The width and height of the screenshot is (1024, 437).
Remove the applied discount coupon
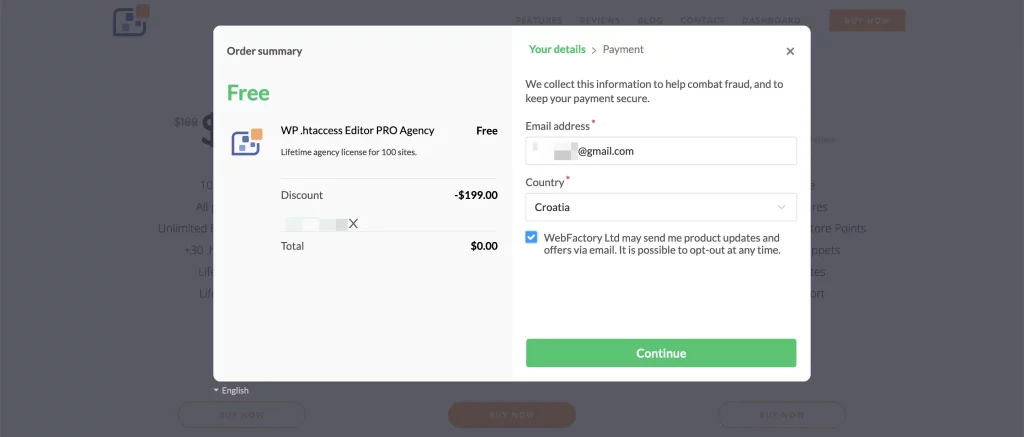[x=353, y=224]
